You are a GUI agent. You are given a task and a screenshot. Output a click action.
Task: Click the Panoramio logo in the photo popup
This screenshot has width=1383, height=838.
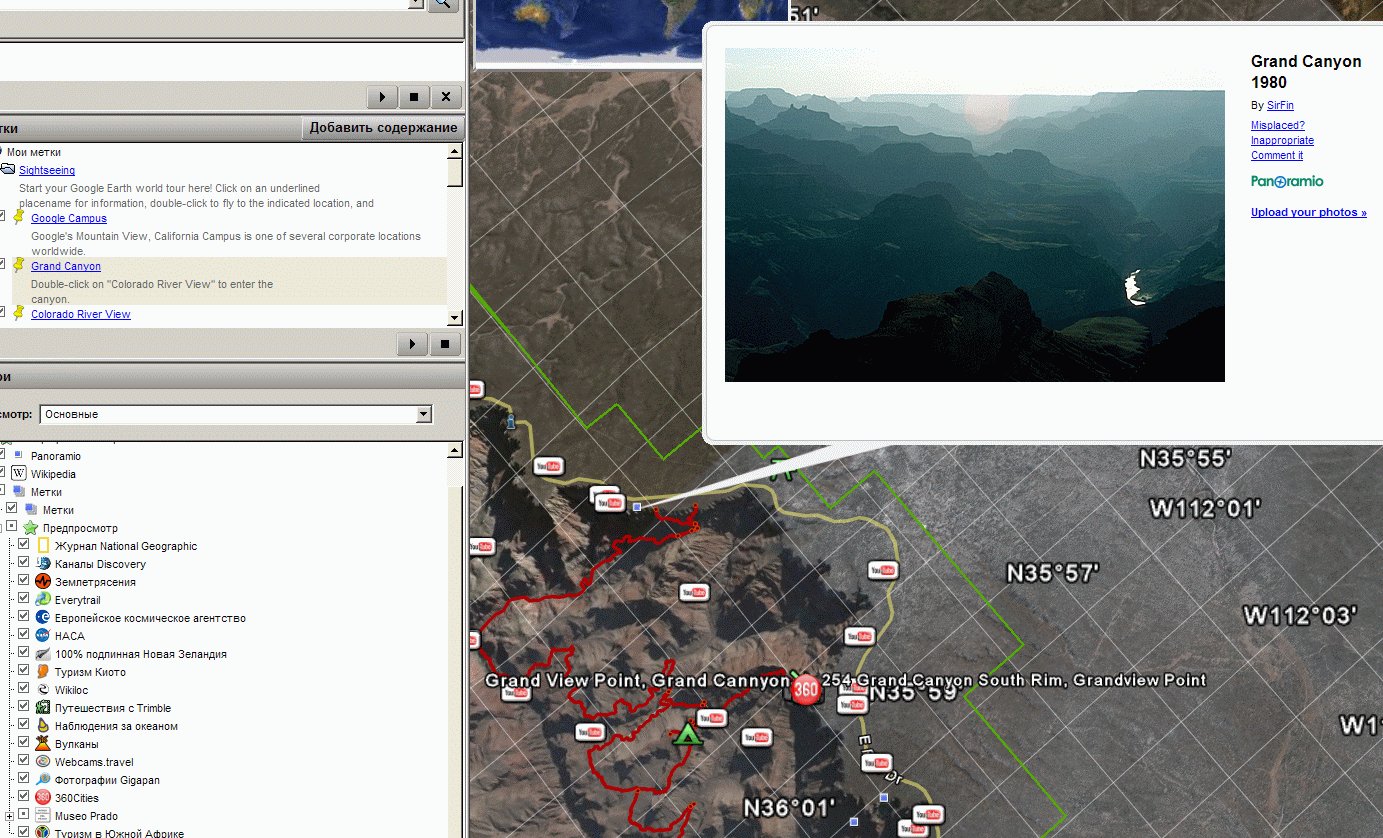point(1287,181)
